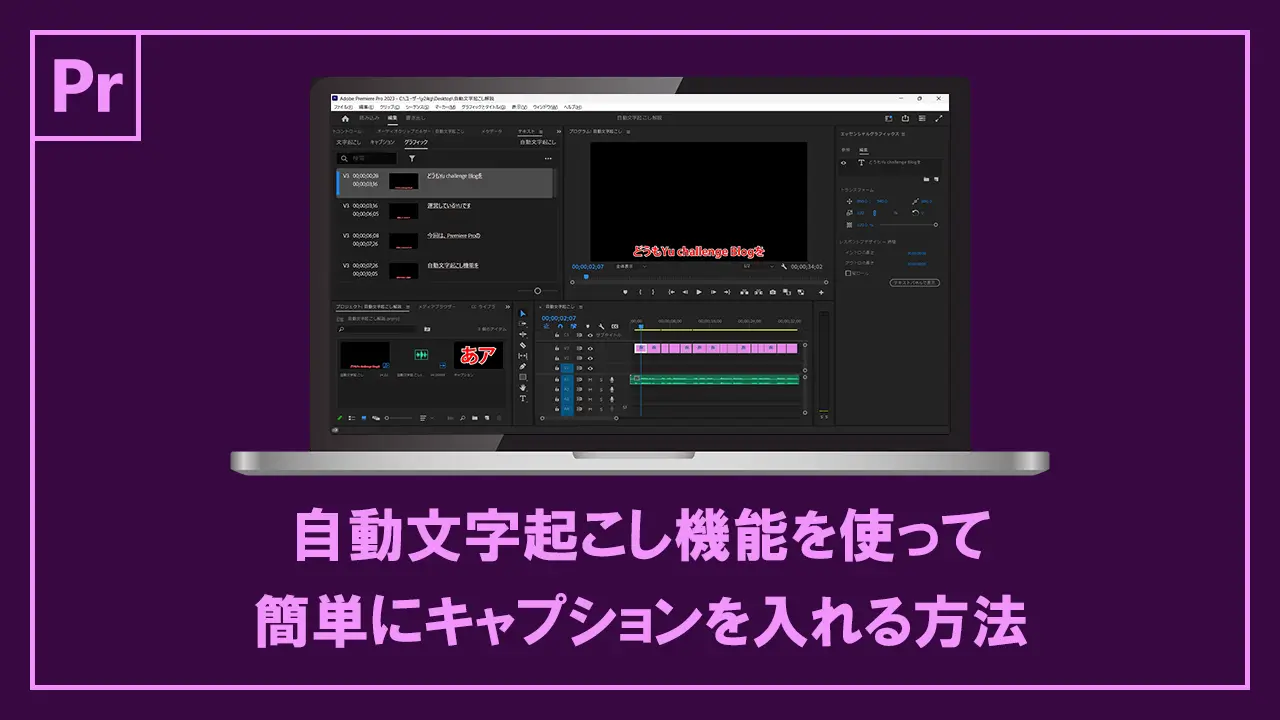Image resolution: width=1280 pixels, height=720 pixels.
Task: Click the Text panel search field
Action: pyautogui.click(x=367, y=158)
